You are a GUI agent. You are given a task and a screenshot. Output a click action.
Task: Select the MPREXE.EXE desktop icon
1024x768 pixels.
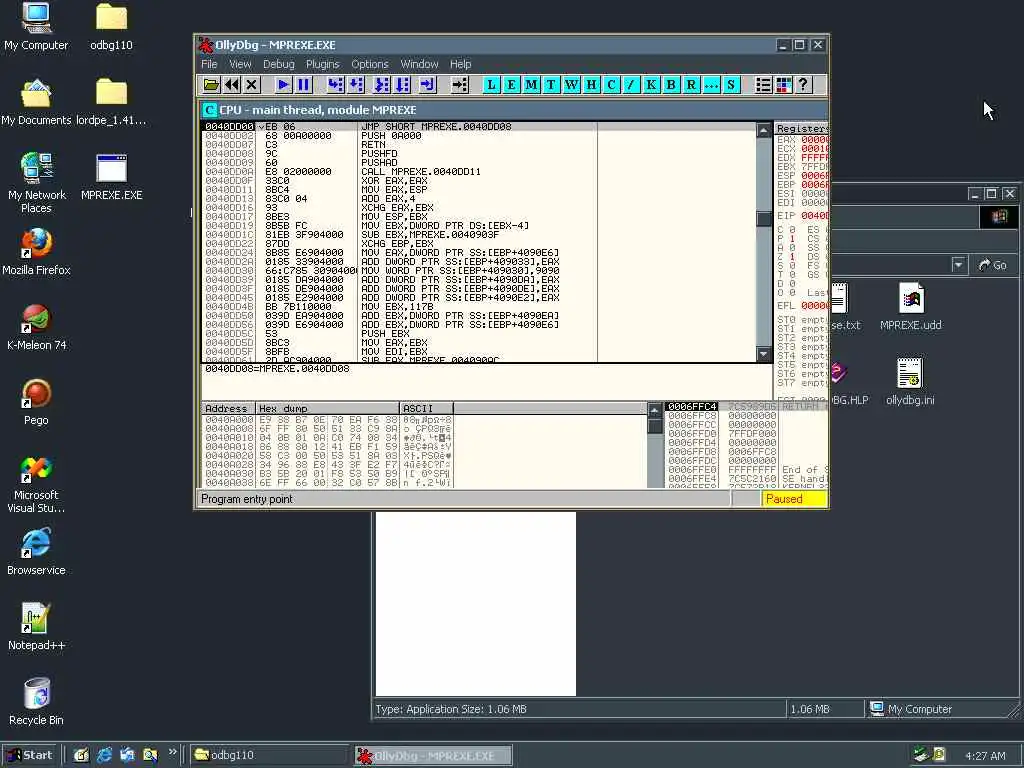(112, 178)
